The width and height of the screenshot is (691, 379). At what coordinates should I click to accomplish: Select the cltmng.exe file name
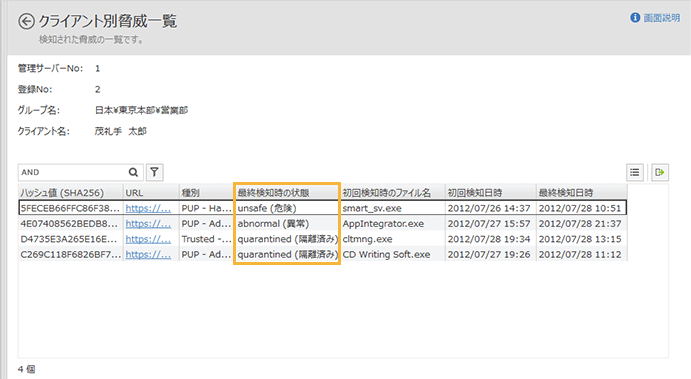pos(368,239)
